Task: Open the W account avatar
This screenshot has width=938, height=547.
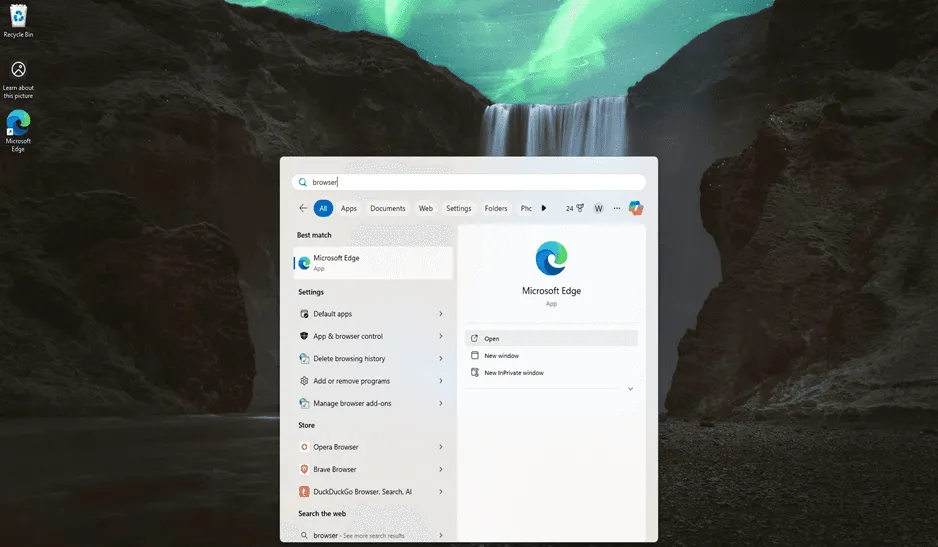Action: coord(598,208)
